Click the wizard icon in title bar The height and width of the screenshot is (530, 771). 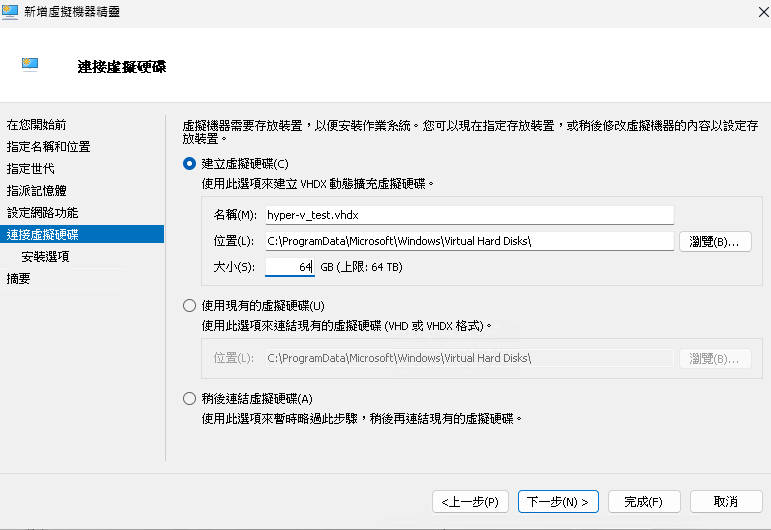coord(10,11)
